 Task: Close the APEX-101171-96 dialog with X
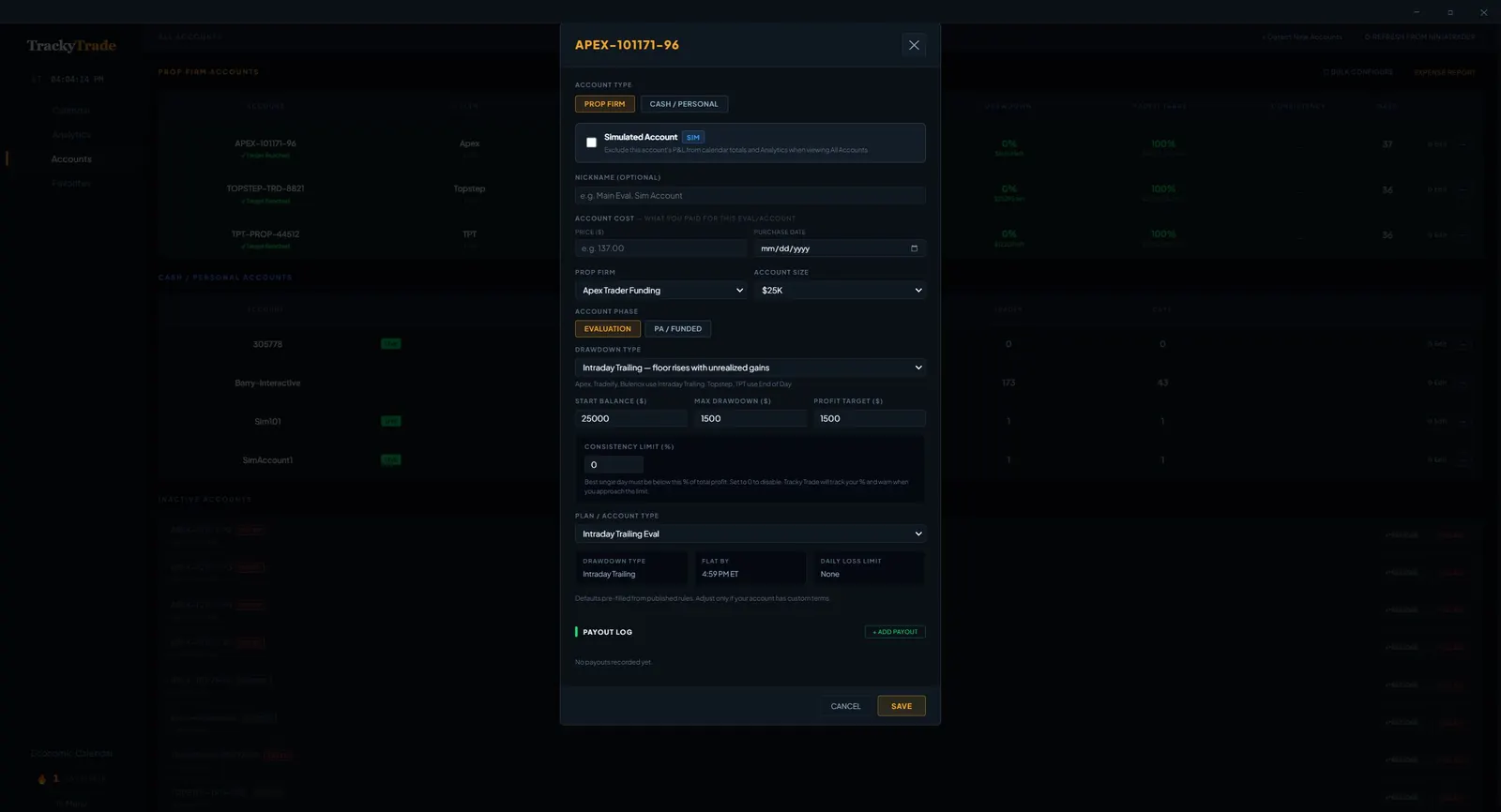914,45
